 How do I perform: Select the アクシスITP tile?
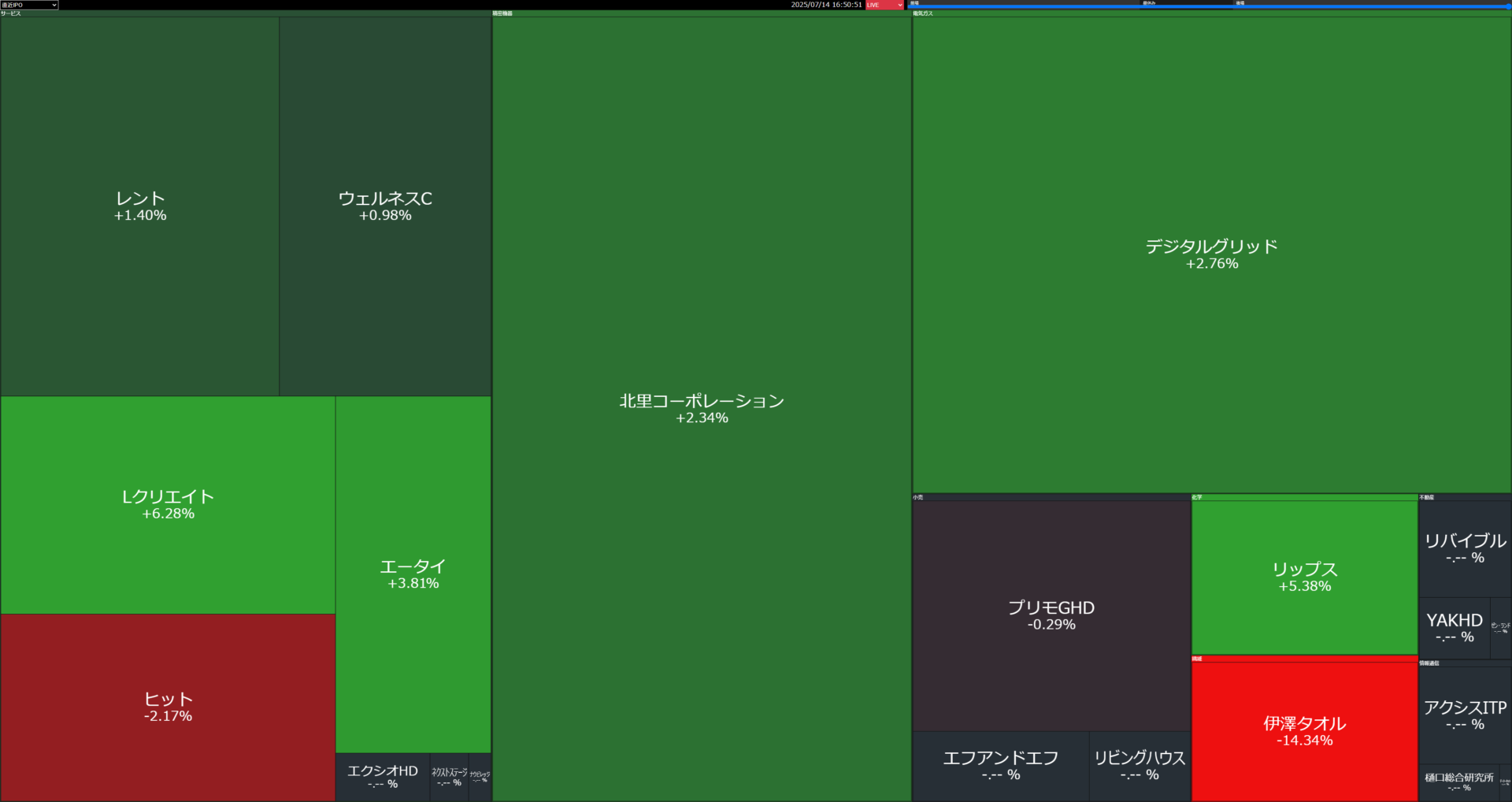(1465, 715)
